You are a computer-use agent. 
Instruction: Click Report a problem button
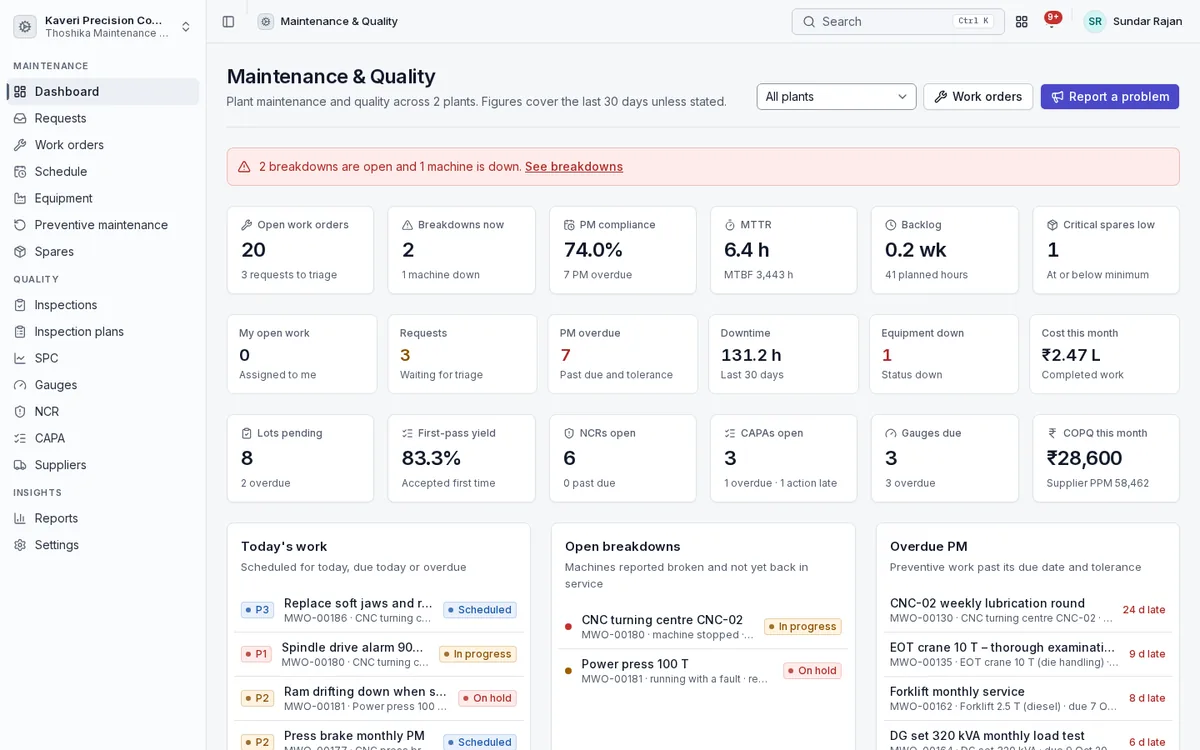pos(1110,97)
